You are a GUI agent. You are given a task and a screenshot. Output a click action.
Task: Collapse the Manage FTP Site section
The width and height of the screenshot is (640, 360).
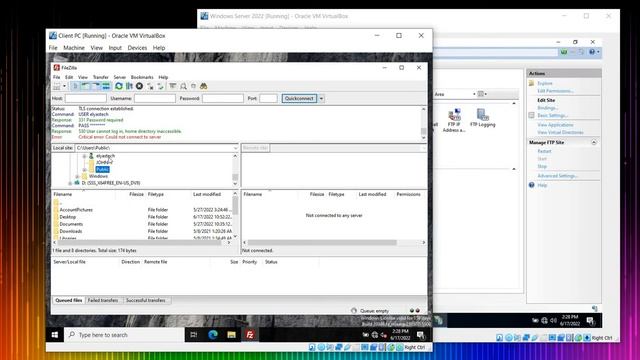coord(594,142)
